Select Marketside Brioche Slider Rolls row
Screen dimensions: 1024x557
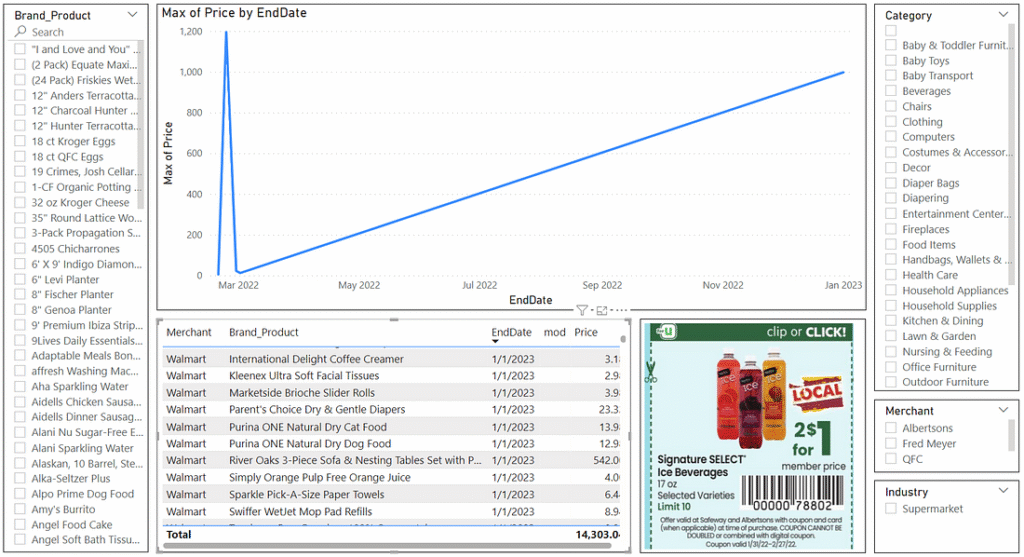click(x=392, y=392)
